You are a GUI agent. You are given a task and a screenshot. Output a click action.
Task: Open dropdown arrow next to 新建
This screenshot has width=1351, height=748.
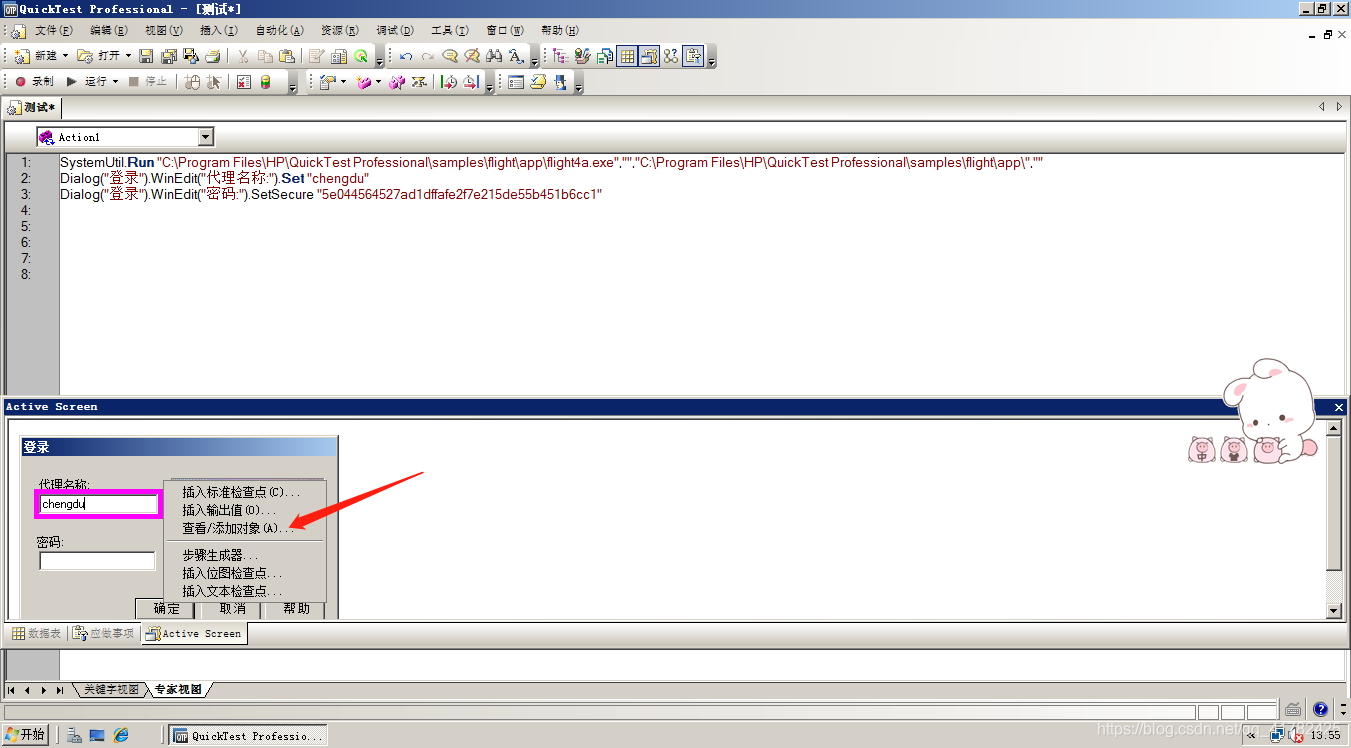point(66,56)
